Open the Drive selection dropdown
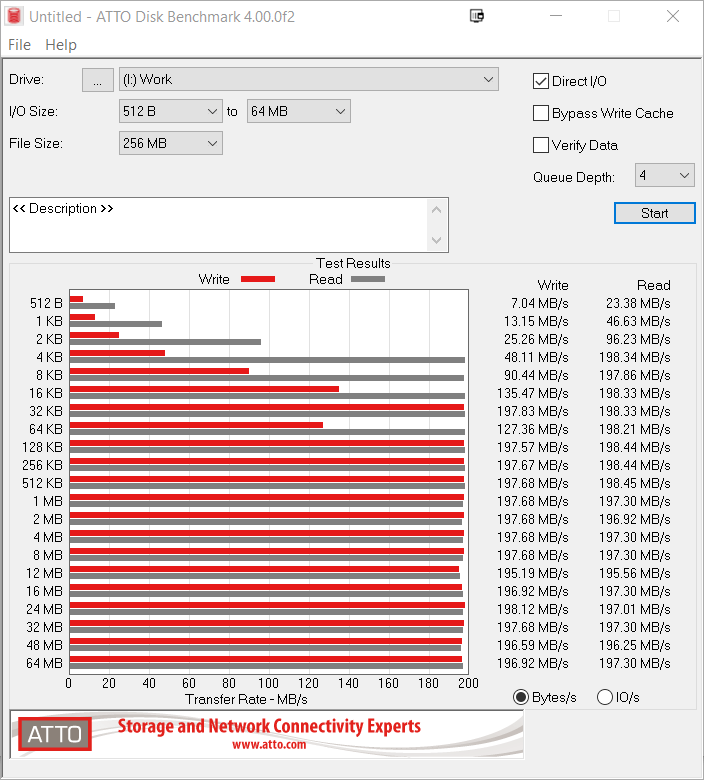Viewport: 704px width, 780px height. click(x=308, y=79)
